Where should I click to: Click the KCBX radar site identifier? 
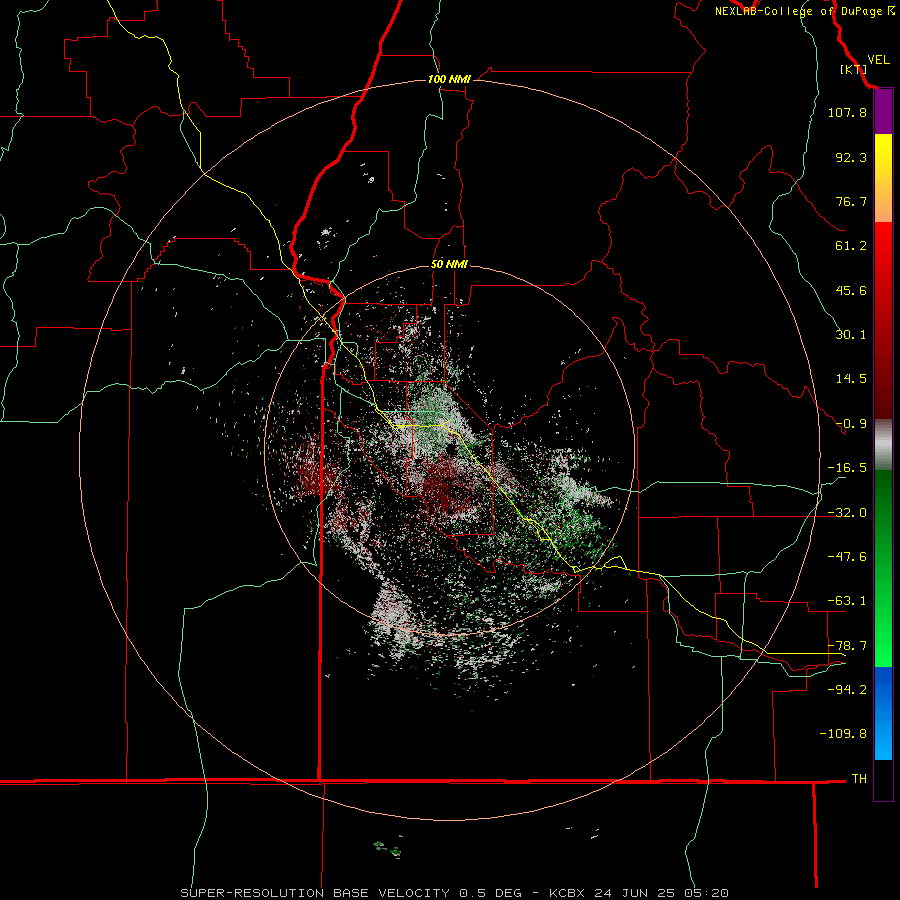(x=568, y=893)
